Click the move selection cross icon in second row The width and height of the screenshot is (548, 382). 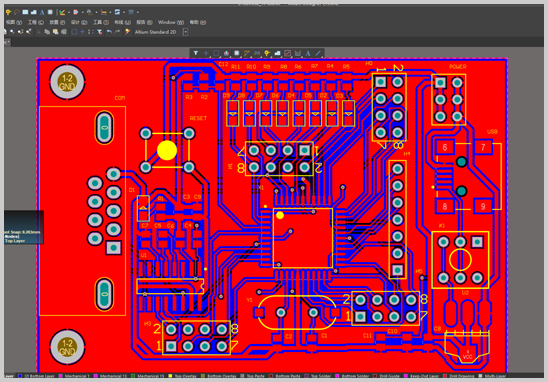[82, 32]
